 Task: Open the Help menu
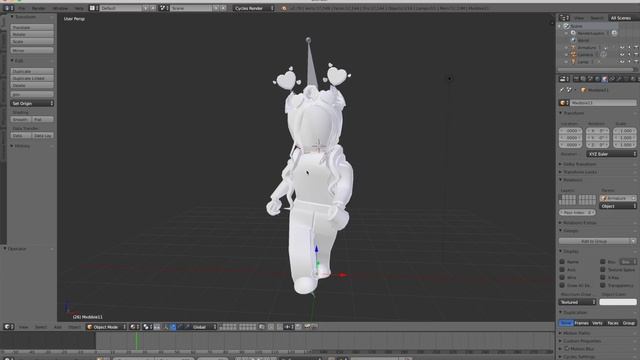pyautogui.click(x=79, y=8)
